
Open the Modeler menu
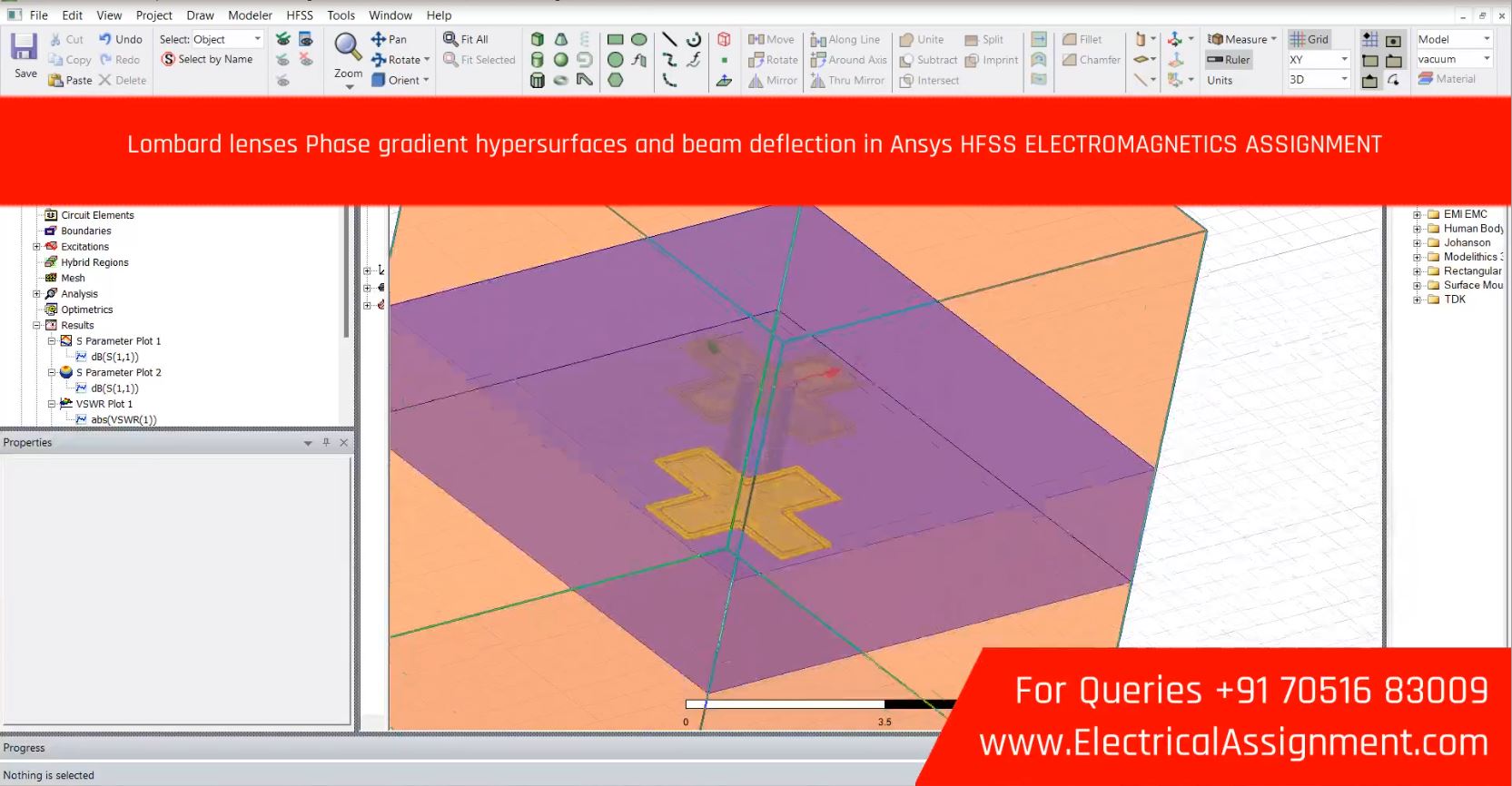coord(250,15)
